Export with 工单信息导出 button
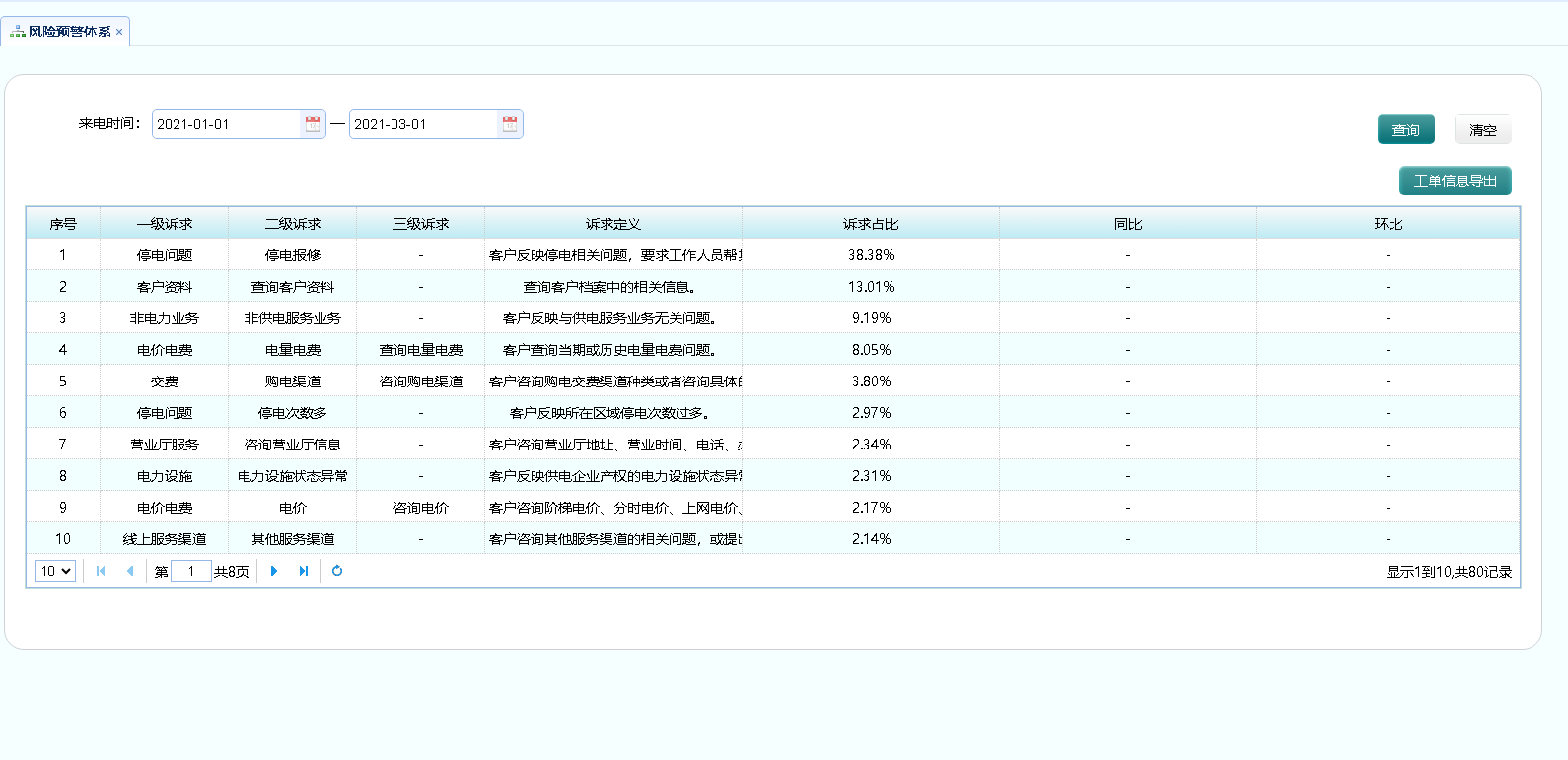 point(1456,181)
